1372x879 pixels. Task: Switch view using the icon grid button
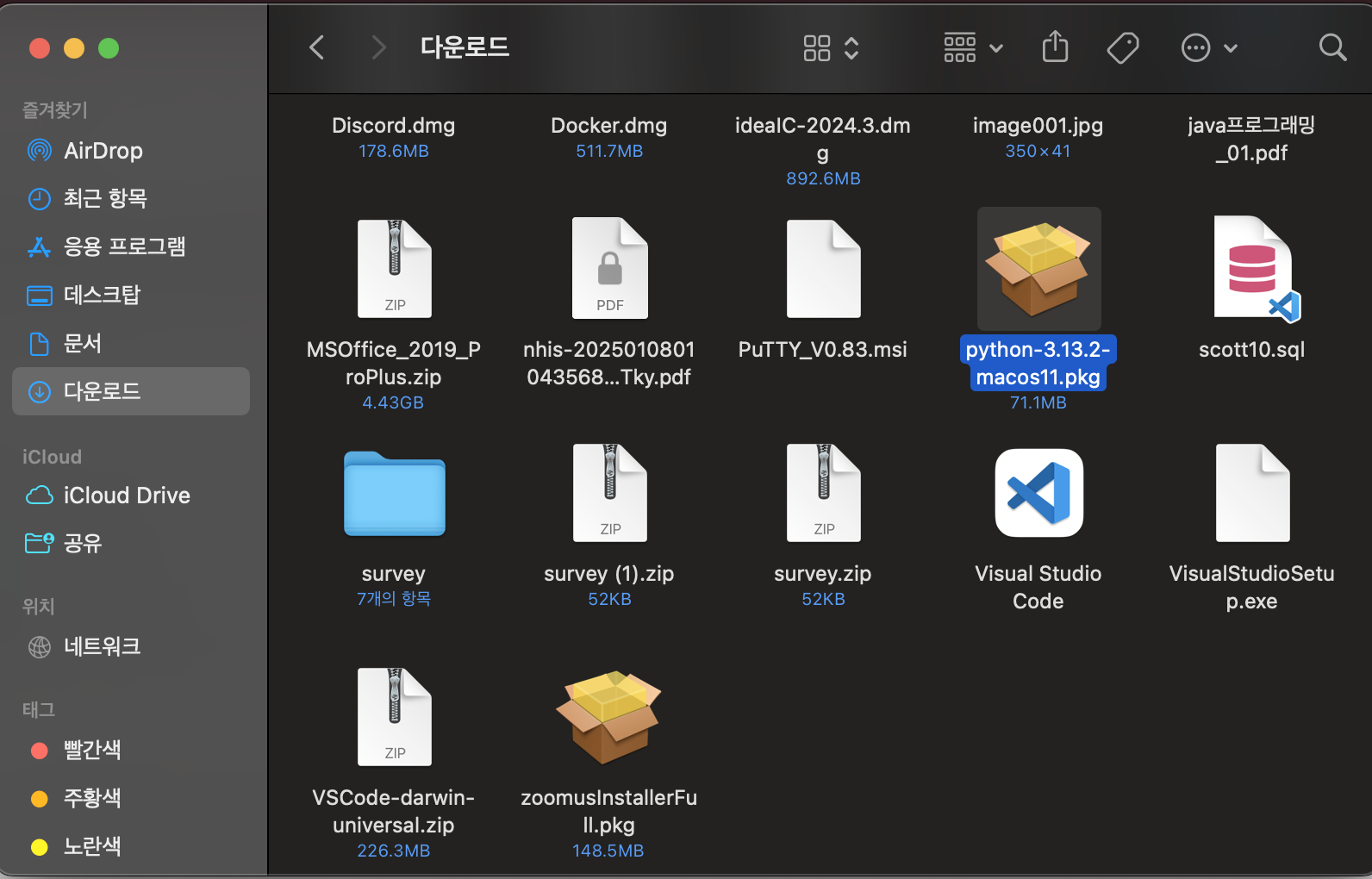[x=830, y=48]
